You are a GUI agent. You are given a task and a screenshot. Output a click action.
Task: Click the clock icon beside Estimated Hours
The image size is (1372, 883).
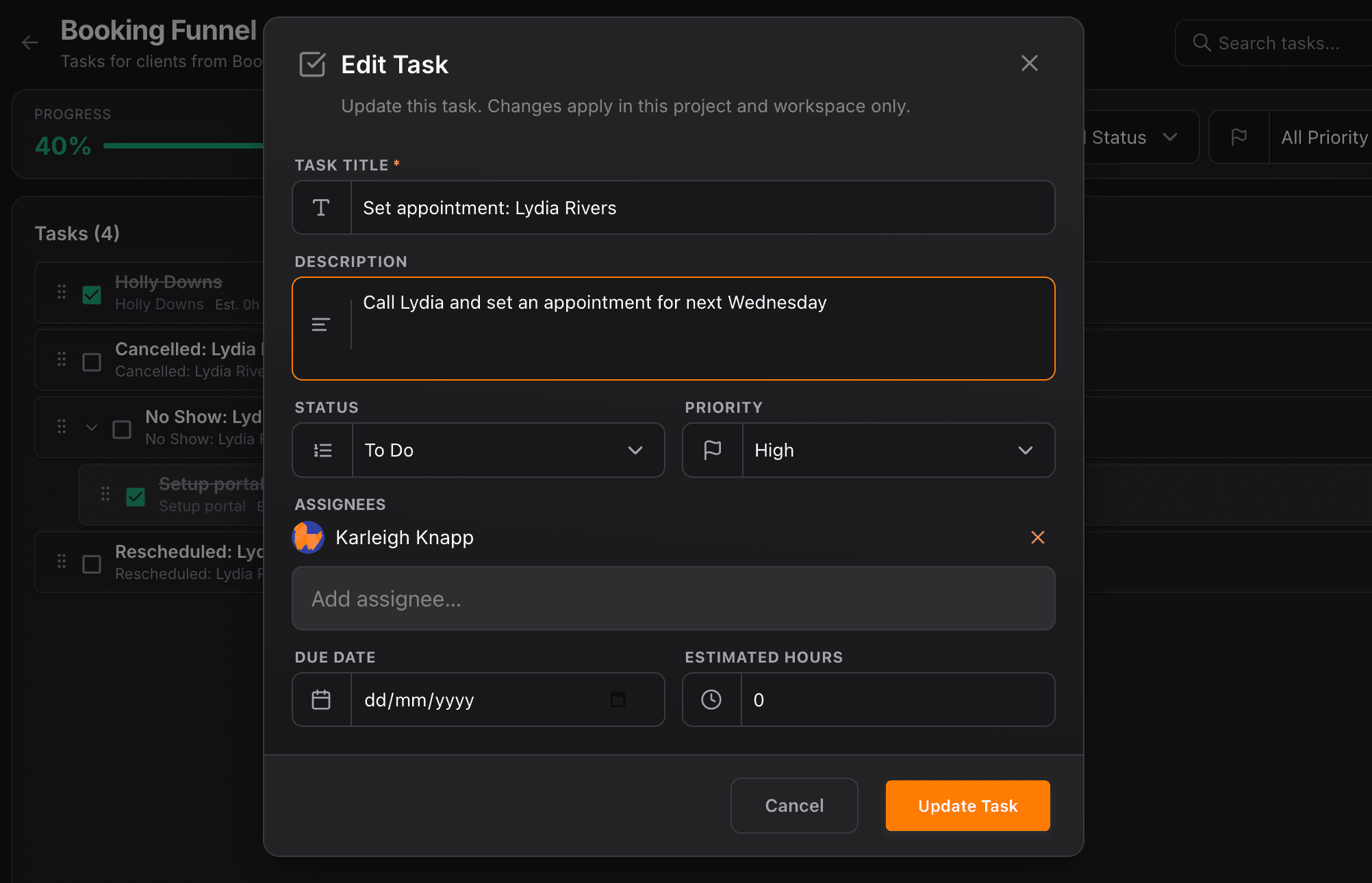tap(711, 700)
